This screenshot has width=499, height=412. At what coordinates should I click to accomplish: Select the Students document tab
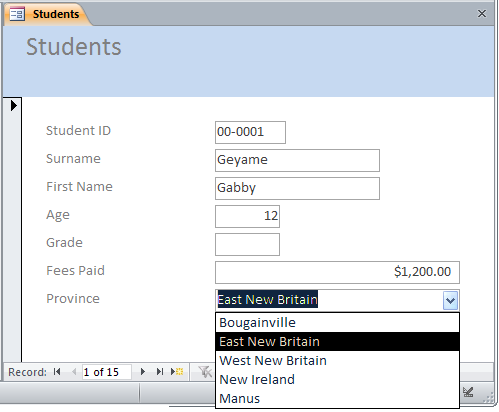tap(47, 14)
